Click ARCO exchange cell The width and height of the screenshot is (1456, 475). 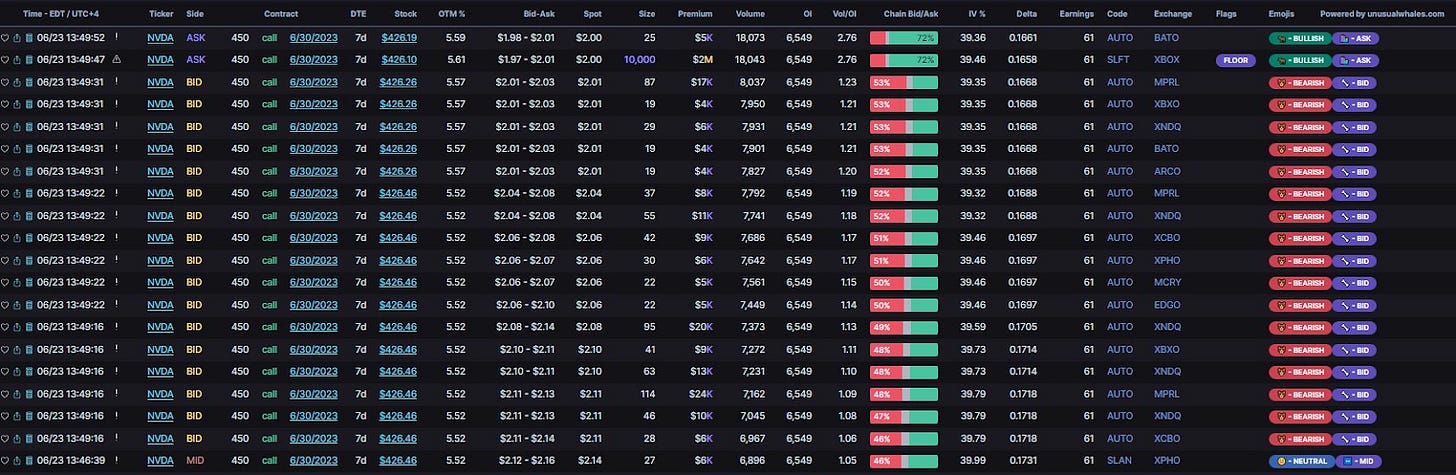click(1167, 171)
